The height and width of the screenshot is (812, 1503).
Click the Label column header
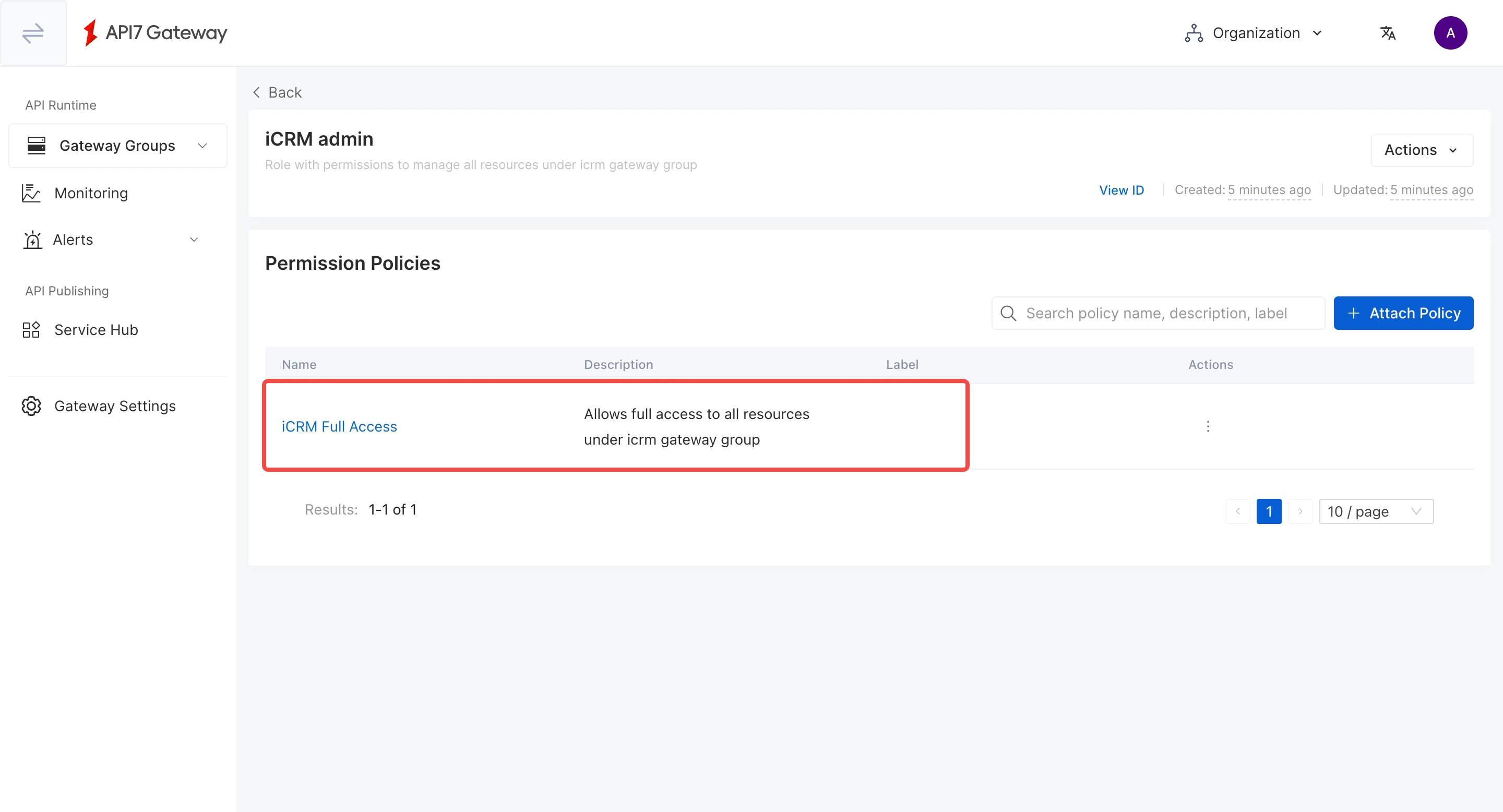pyautogui.click(x=902, y=365)
